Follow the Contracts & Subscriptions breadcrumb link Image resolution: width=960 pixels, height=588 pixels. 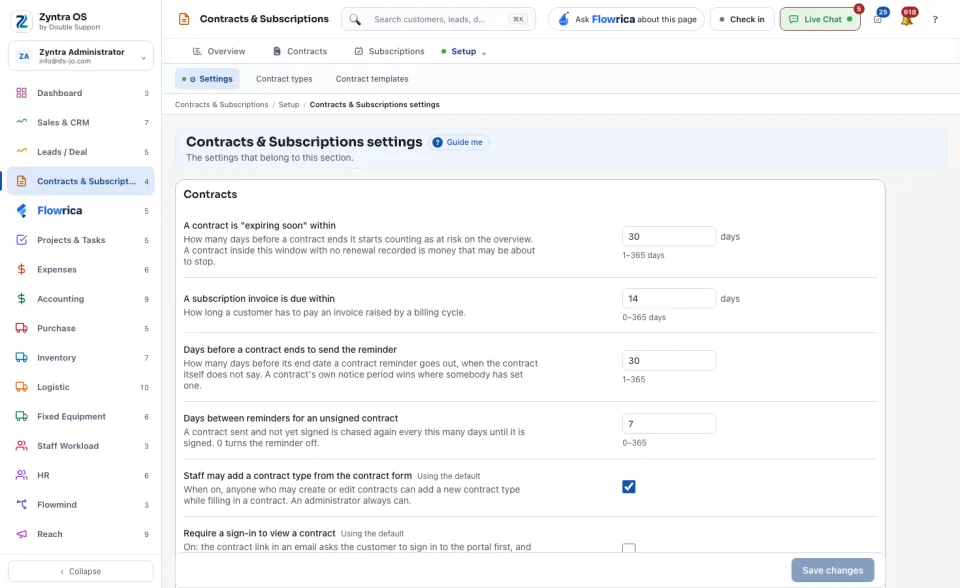click(x=222, y=105)
